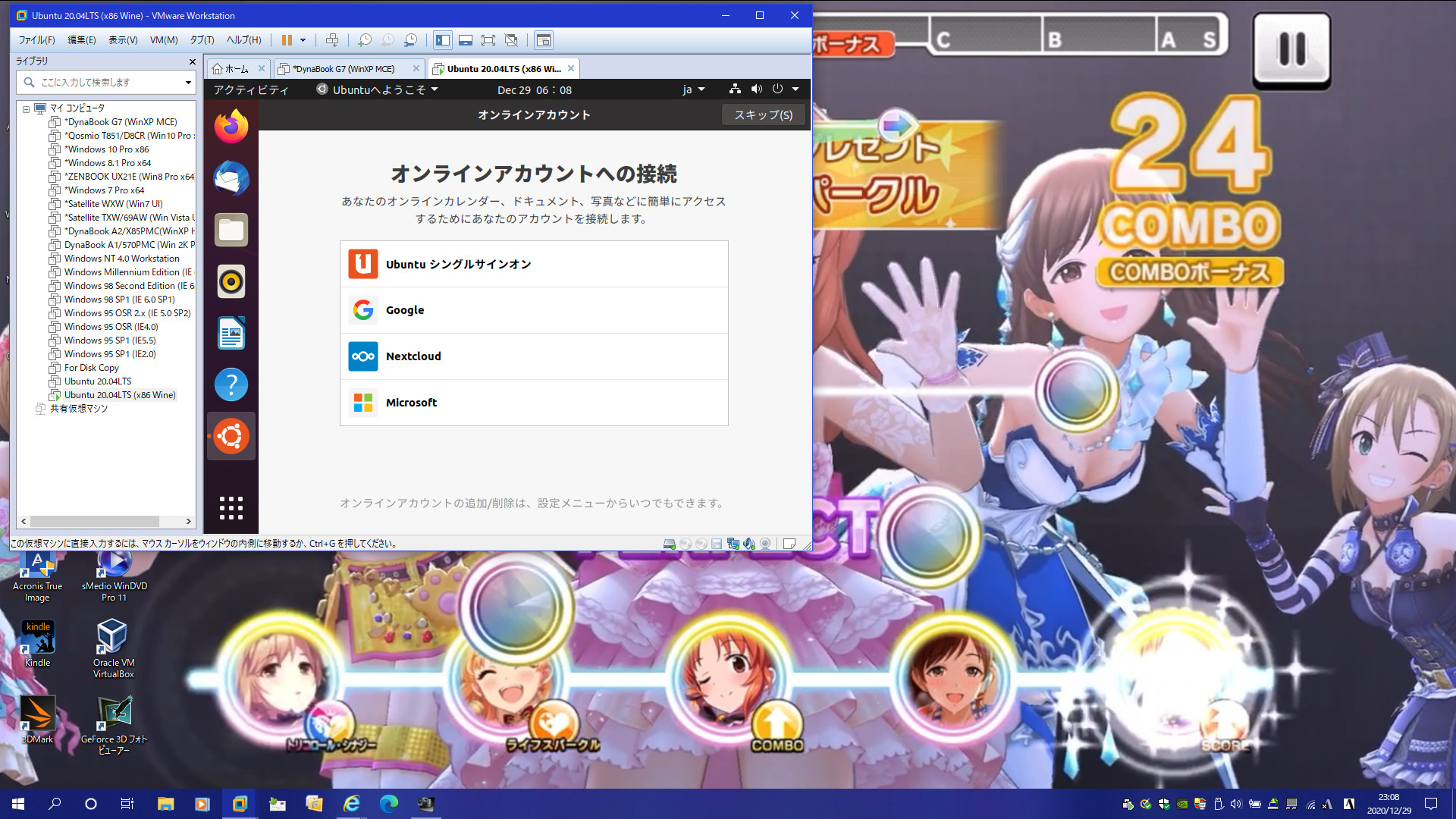Close the ライブラリ panel
The image size is (1456, 819).
(x=192, y=61)
